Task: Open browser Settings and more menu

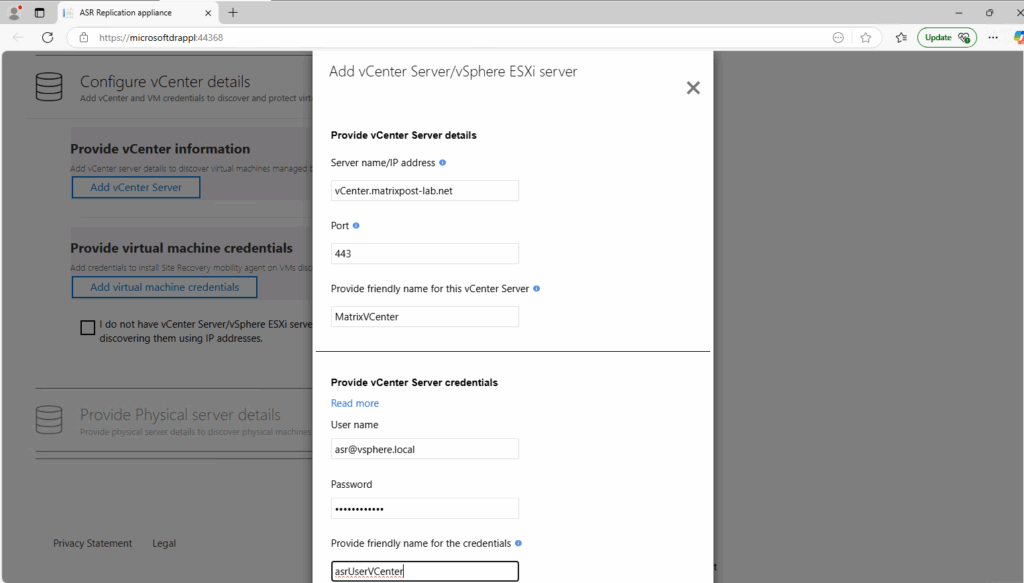Action: (993, 37)
